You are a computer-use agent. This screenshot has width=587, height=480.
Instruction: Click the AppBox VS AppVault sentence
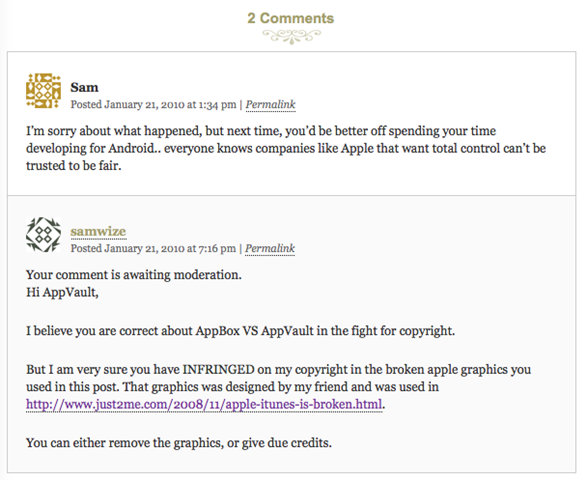(240, 331)
